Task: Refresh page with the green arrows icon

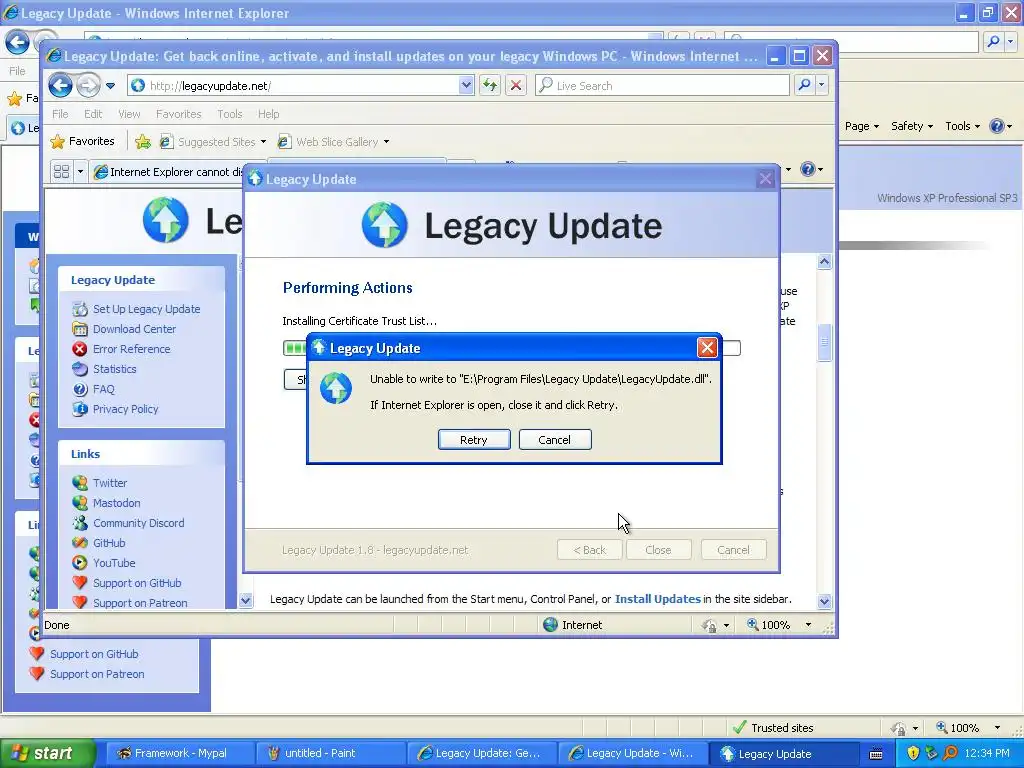Action: [x=490, y=86]
